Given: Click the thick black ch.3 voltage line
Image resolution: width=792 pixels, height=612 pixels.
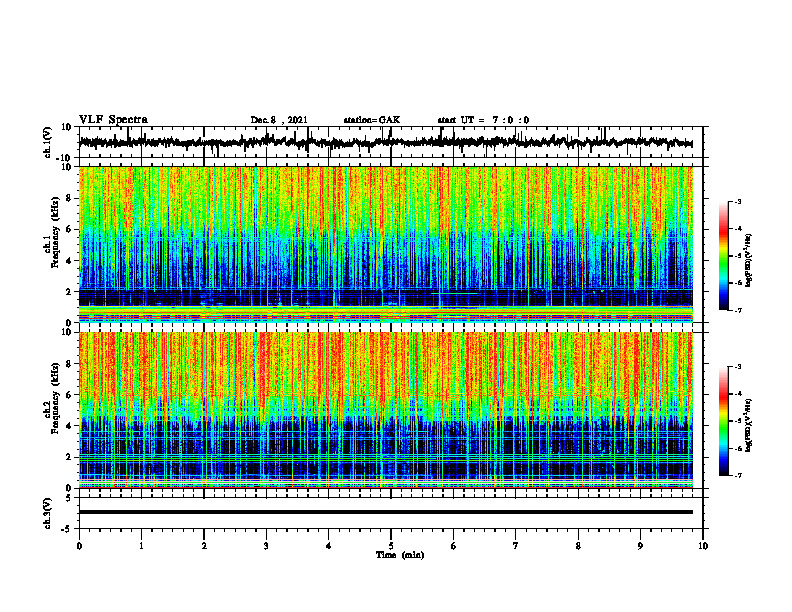Looking at the screenshot, I should pos(385,512).
